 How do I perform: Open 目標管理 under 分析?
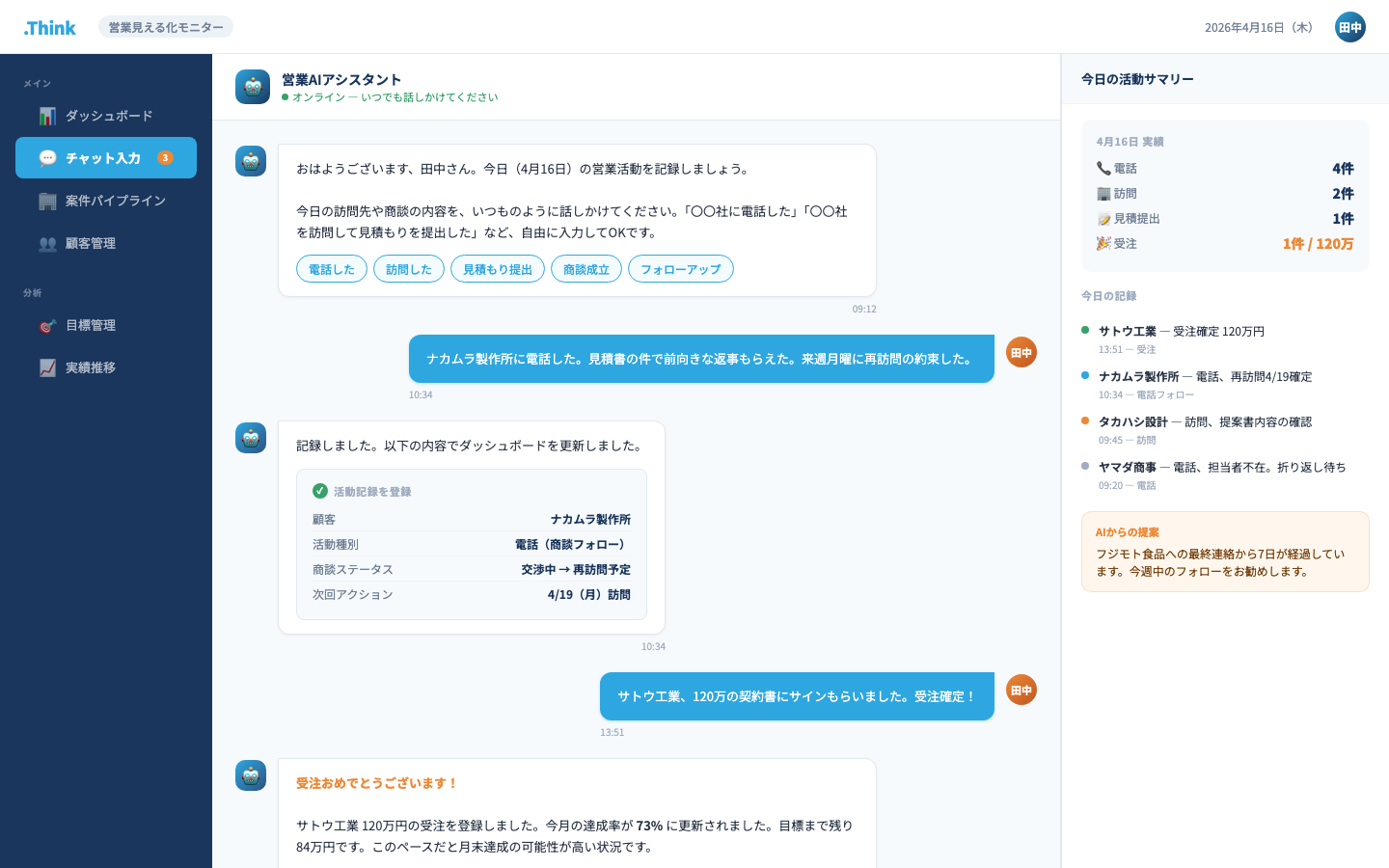(x=106, y=325)
